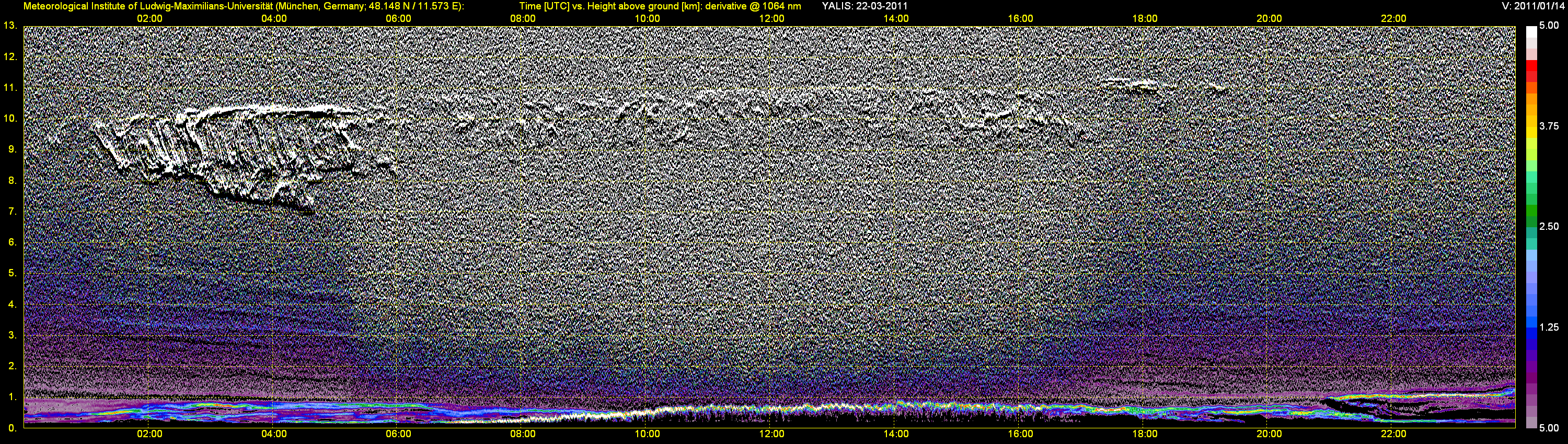Click the 5 km height axis label

[x=12, y=273]
